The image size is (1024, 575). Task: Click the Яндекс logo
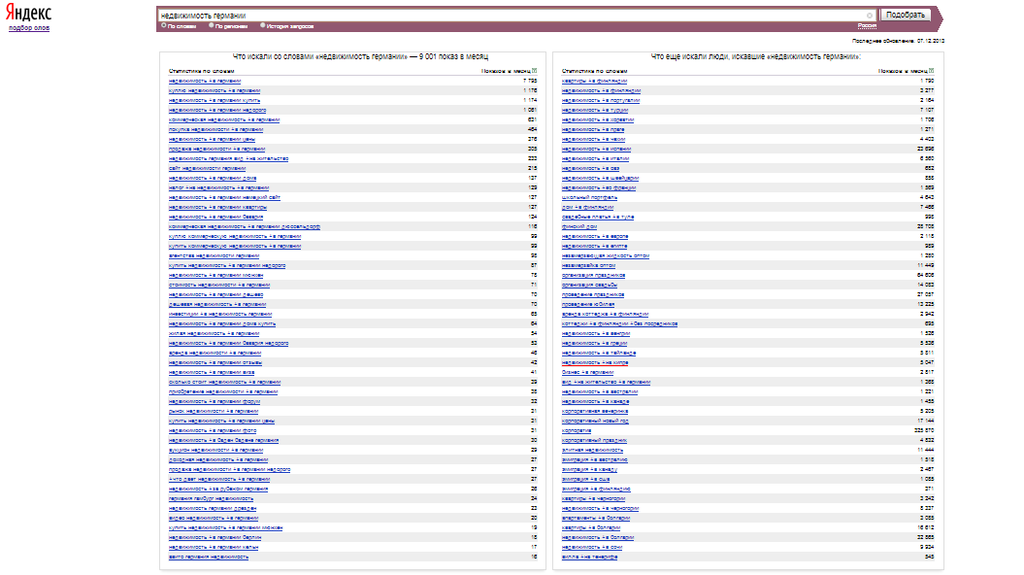tap(28, 13)
